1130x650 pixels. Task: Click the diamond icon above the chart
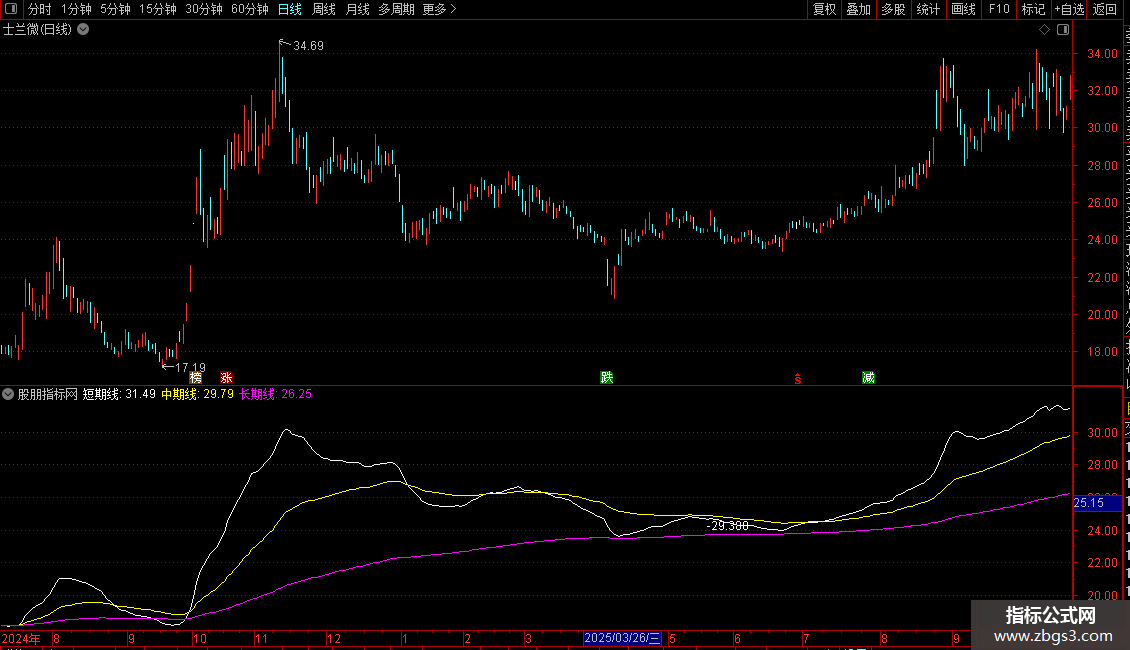[x=1043, y=29]
